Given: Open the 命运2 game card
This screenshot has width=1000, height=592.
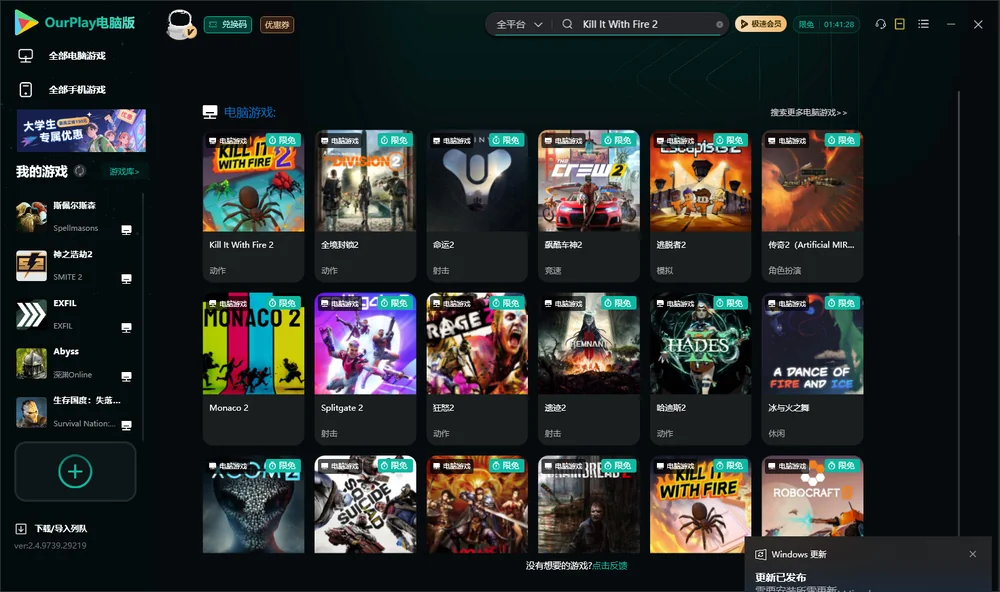Looking at the screenshot, I should click(x=476, y=205).
